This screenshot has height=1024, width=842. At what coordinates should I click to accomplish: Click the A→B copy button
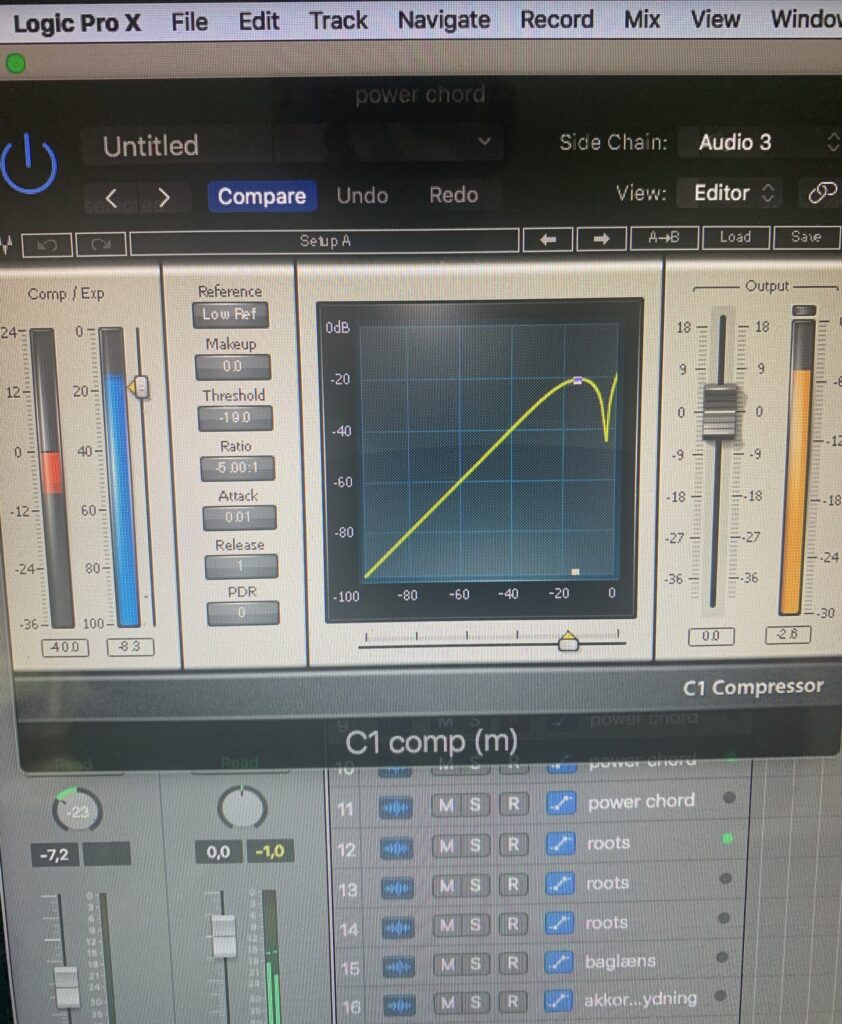point(664,238)
